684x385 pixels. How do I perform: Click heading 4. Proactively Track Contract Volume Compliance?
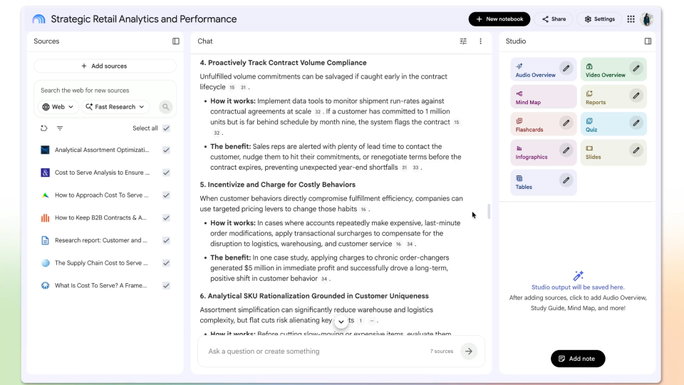click(x=283, y=62)
